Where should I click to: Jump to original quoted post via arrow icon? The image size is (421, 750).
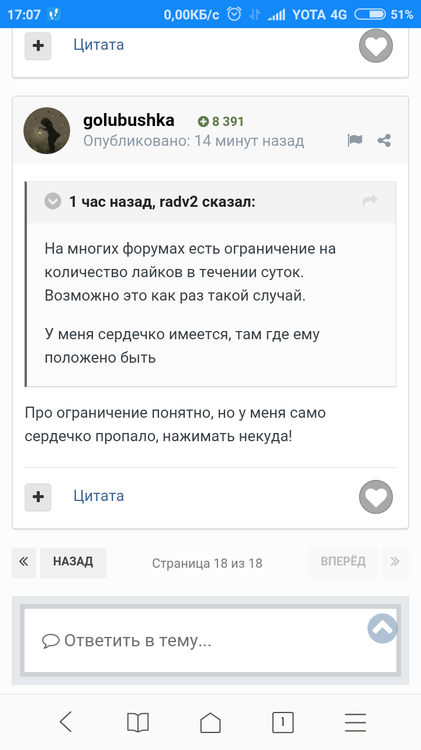(370, 201)
